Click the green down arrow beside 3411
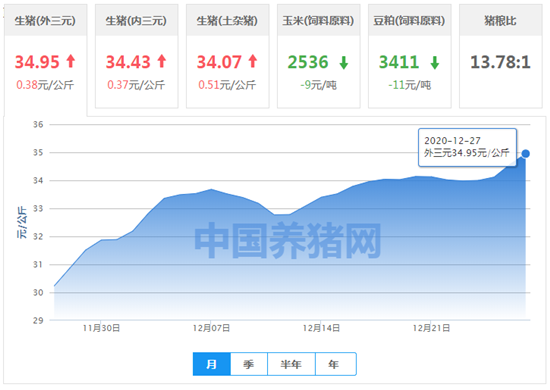The width and height of the screenshot is (550, 390). pyautogui.click(x=435, y=63)
